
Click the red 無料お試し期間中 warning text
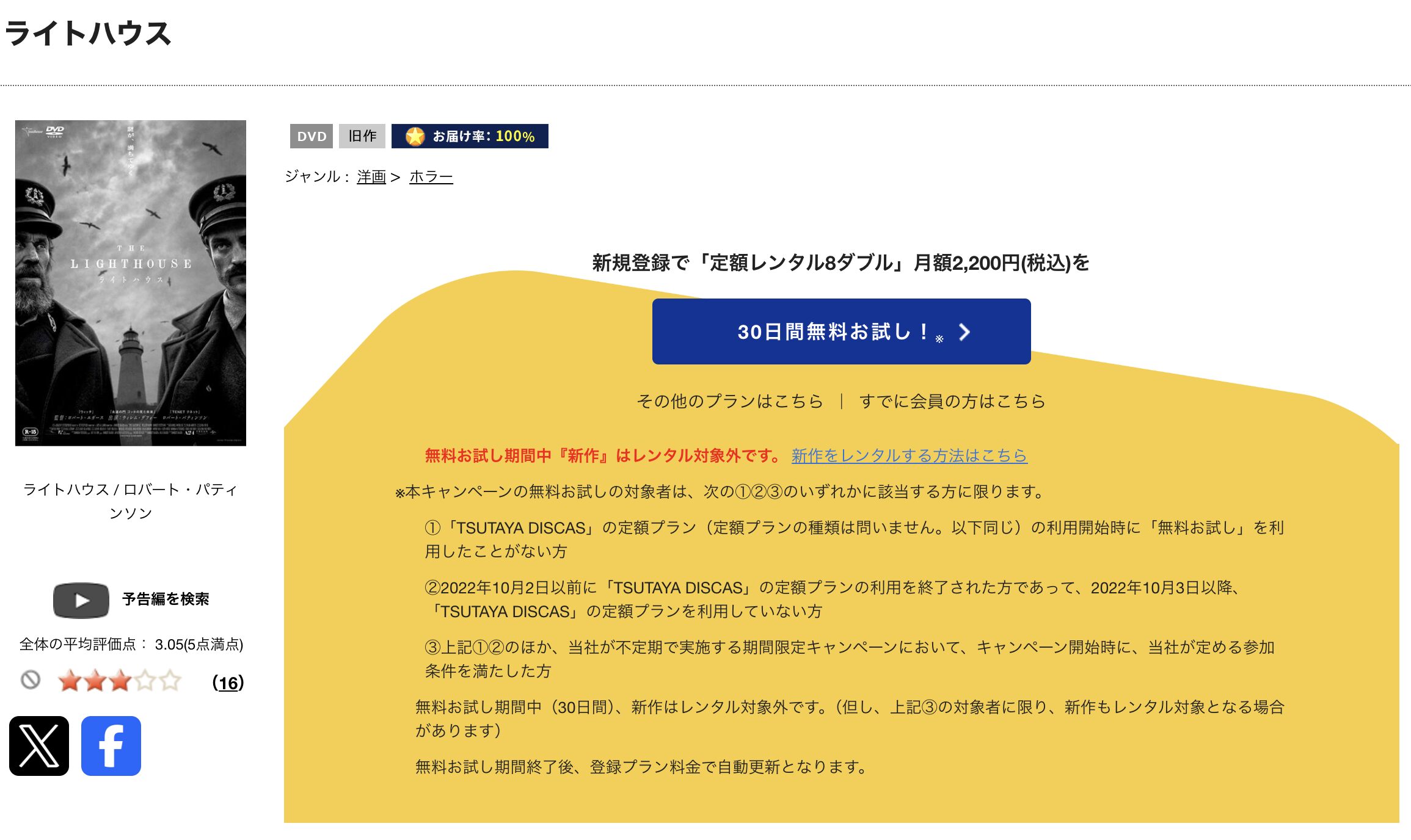(x=603, y=455)
